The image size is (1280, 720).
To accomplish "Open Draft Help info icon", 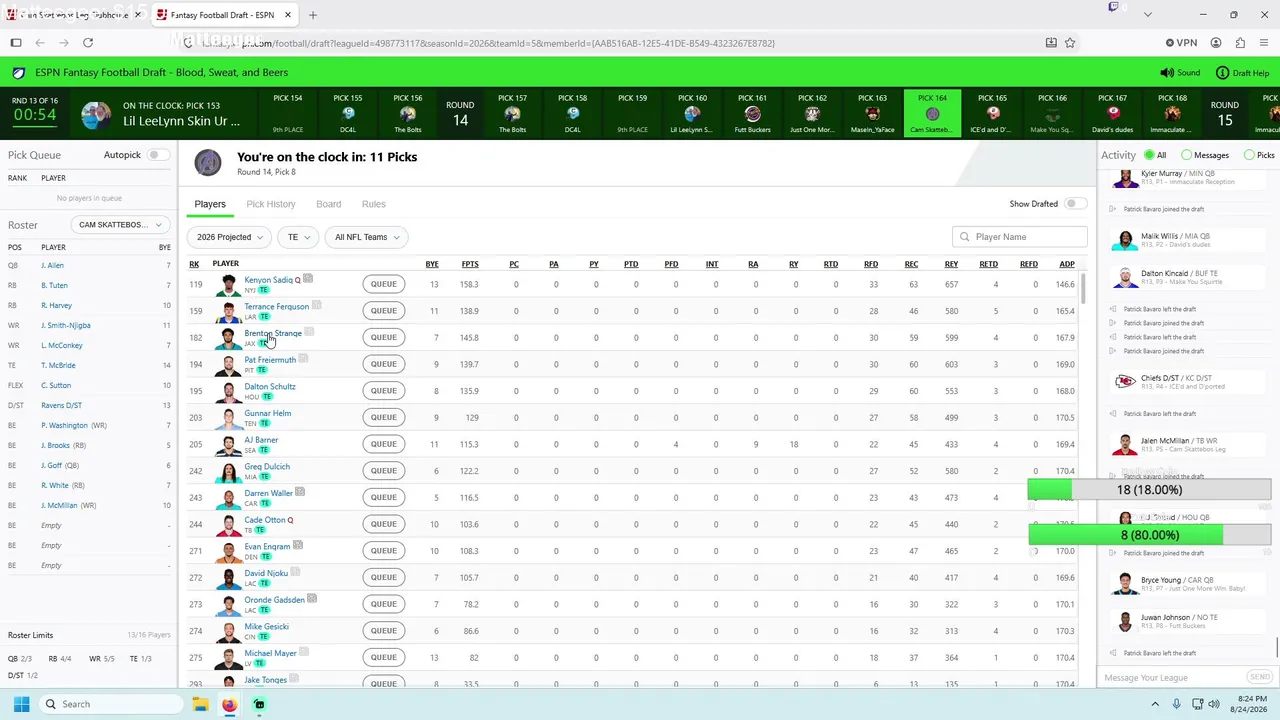I will pyautogui.click(x=1222, y=73).
